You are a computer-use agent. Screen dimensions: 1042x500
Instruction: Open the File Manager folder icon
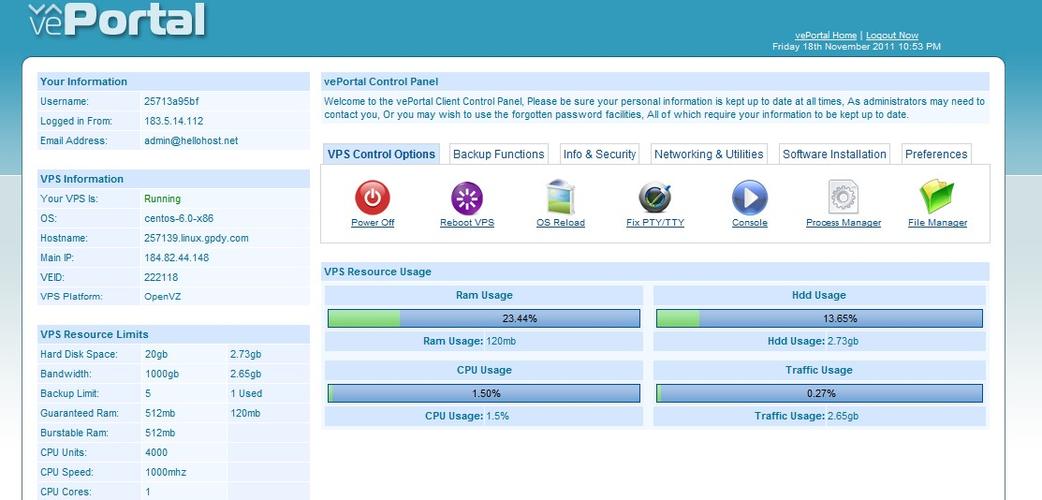click(x=937, y=197)
